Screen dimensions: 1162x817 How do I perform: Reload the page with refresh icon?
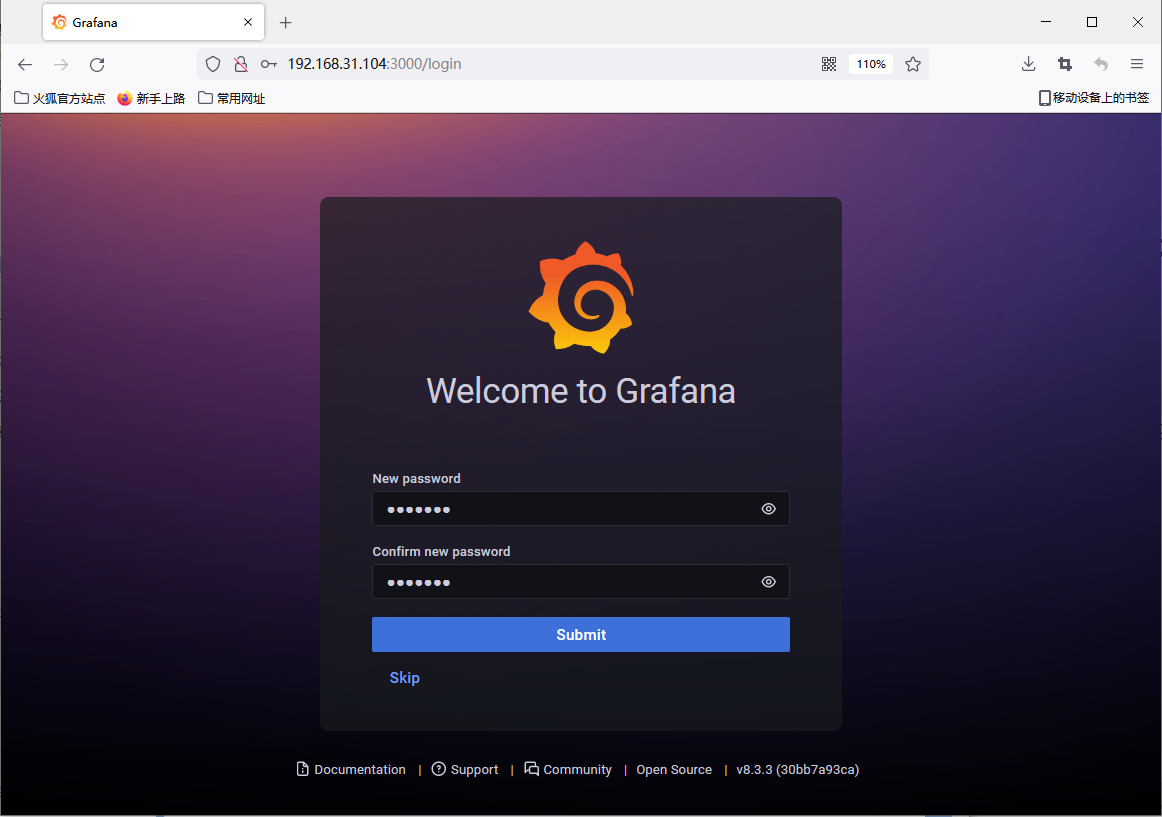coord(97,65)
